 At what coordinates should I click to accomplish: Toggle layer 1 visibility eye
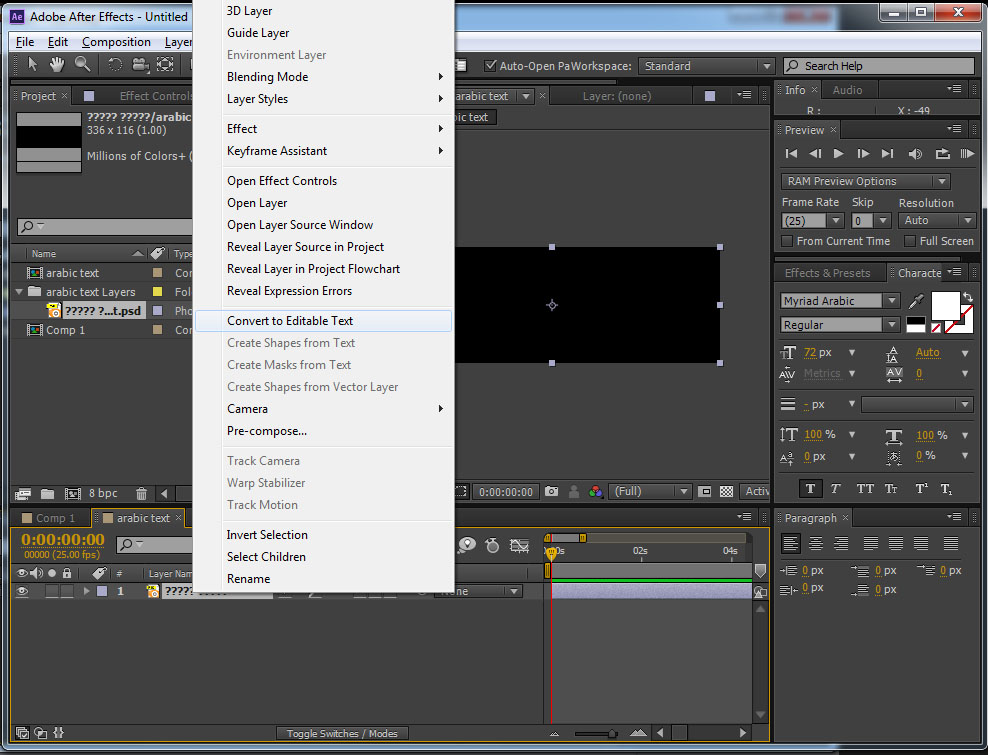(22, 591)
